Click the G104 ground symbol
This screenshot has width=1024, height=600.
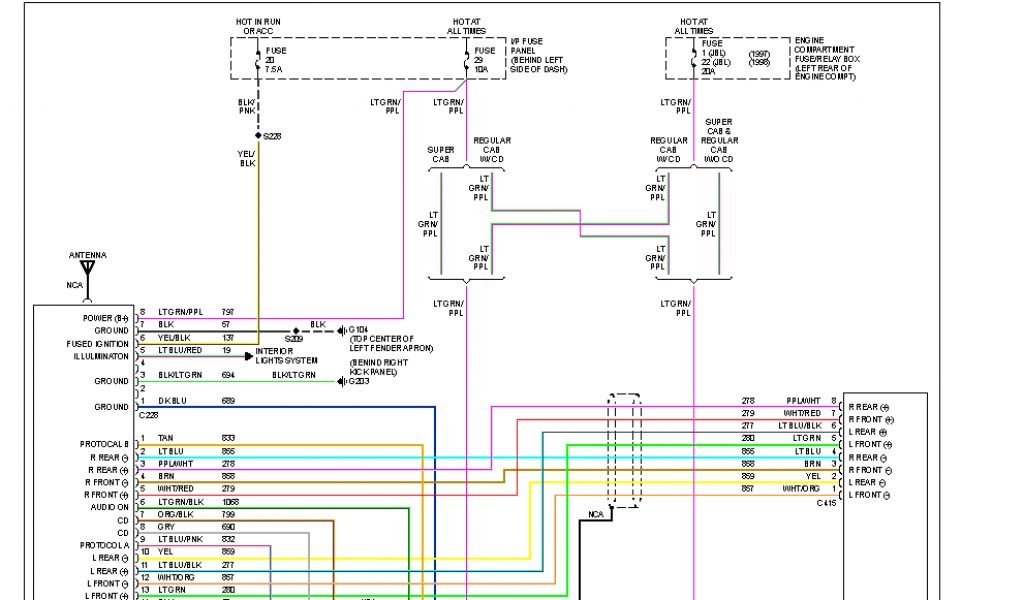tap(340, 330)
